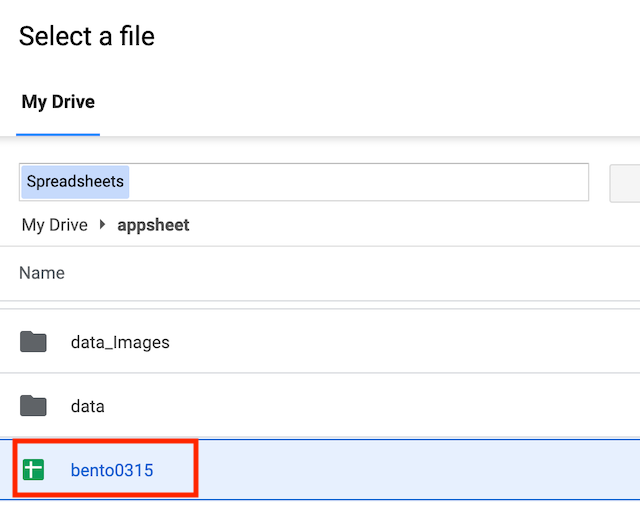Open the data folder name

pos(87,407)
